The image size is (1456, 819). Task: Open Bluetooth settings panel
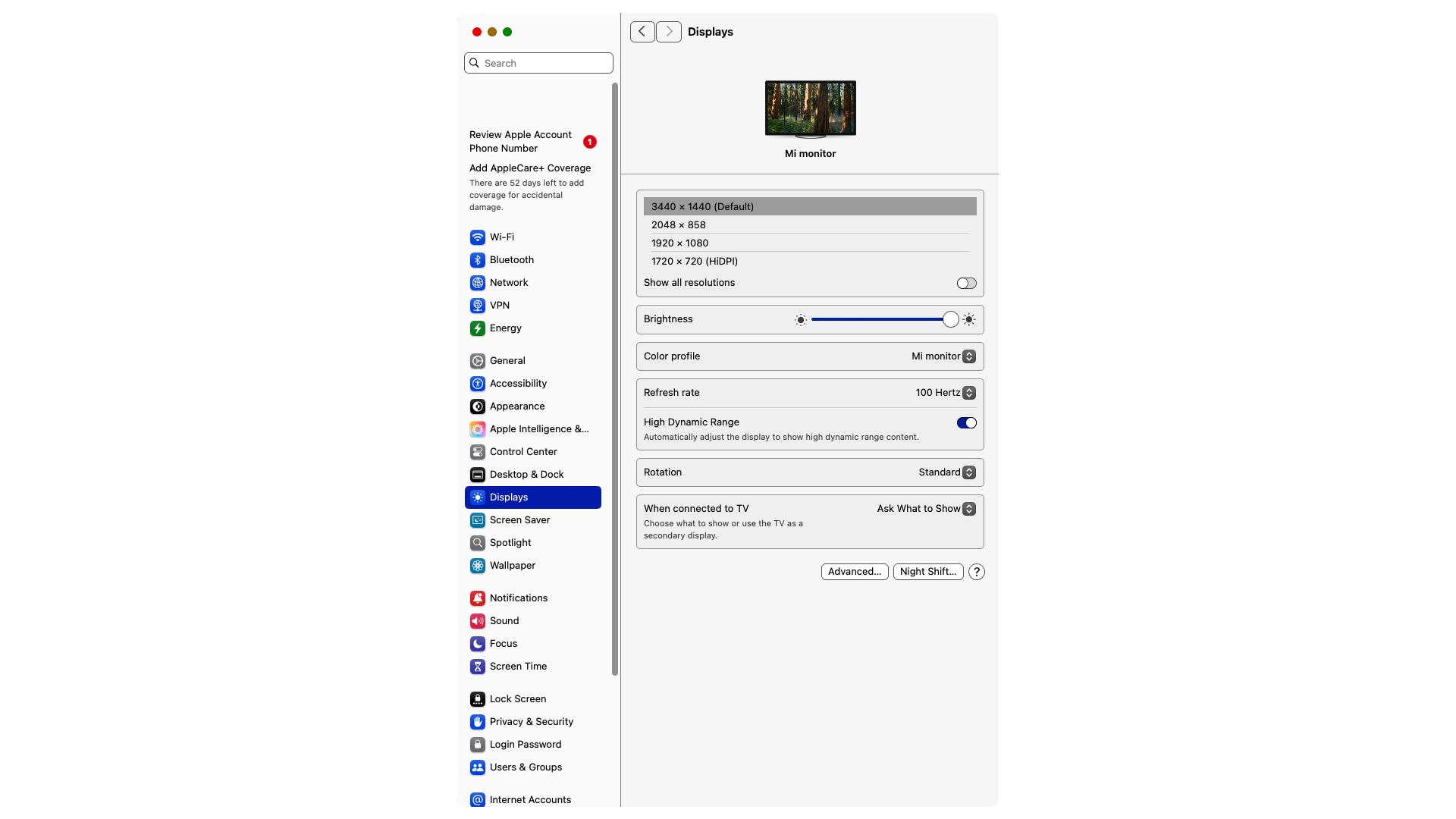[x=512, y=259]
